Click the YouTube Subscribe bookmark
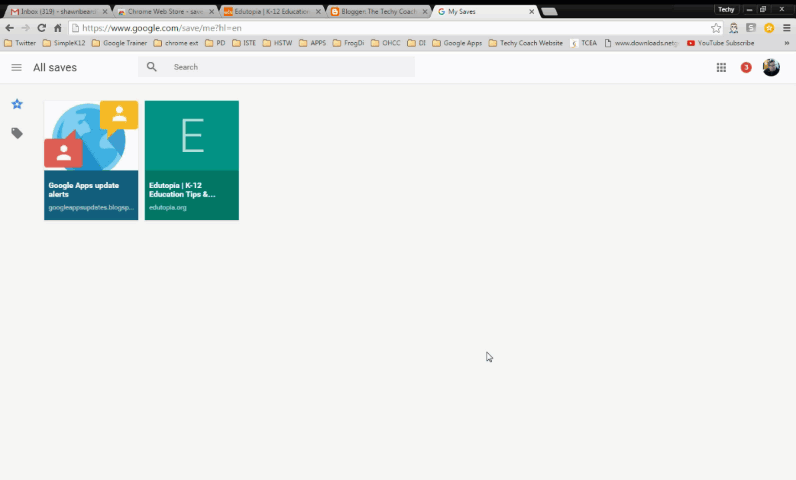This screenshot has width=796, height=480. (x=720, y=43)
